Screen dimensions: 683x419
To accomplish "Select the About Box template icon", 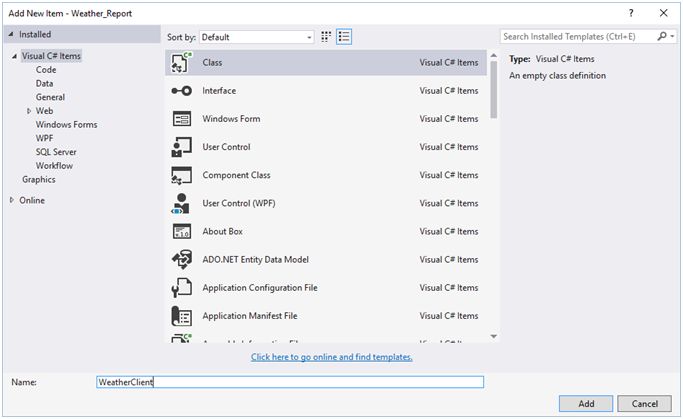I will pyautogui.click(x=182, y=231).
